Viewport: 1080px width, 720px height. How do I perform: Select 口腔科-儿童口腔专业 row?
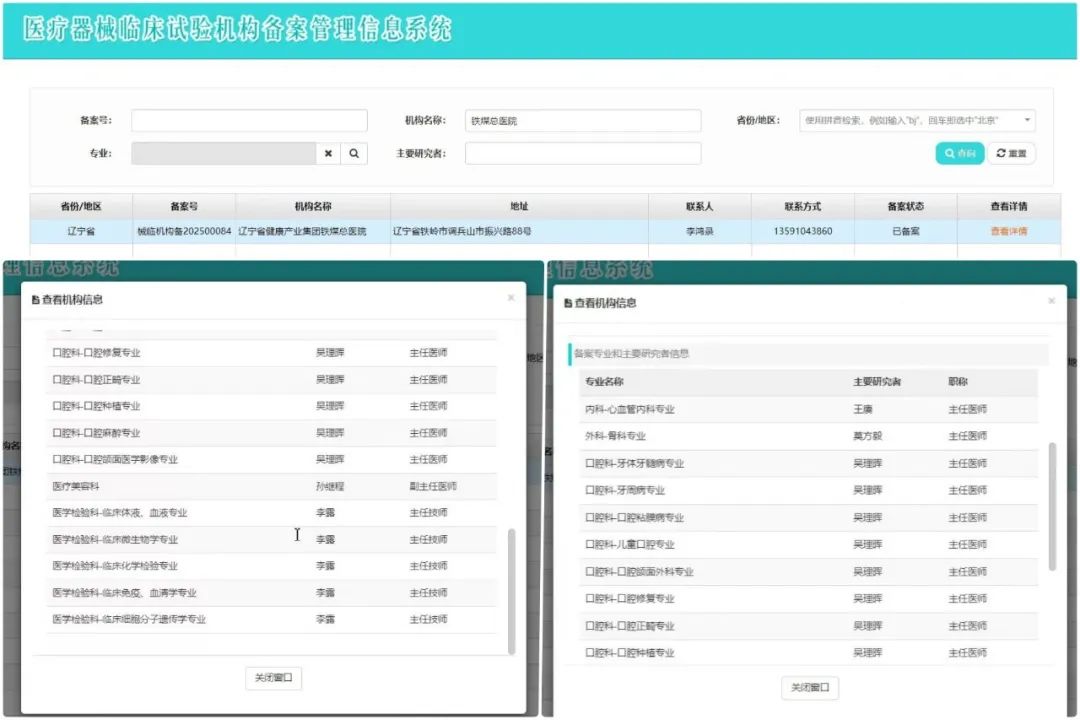point(809,544)
